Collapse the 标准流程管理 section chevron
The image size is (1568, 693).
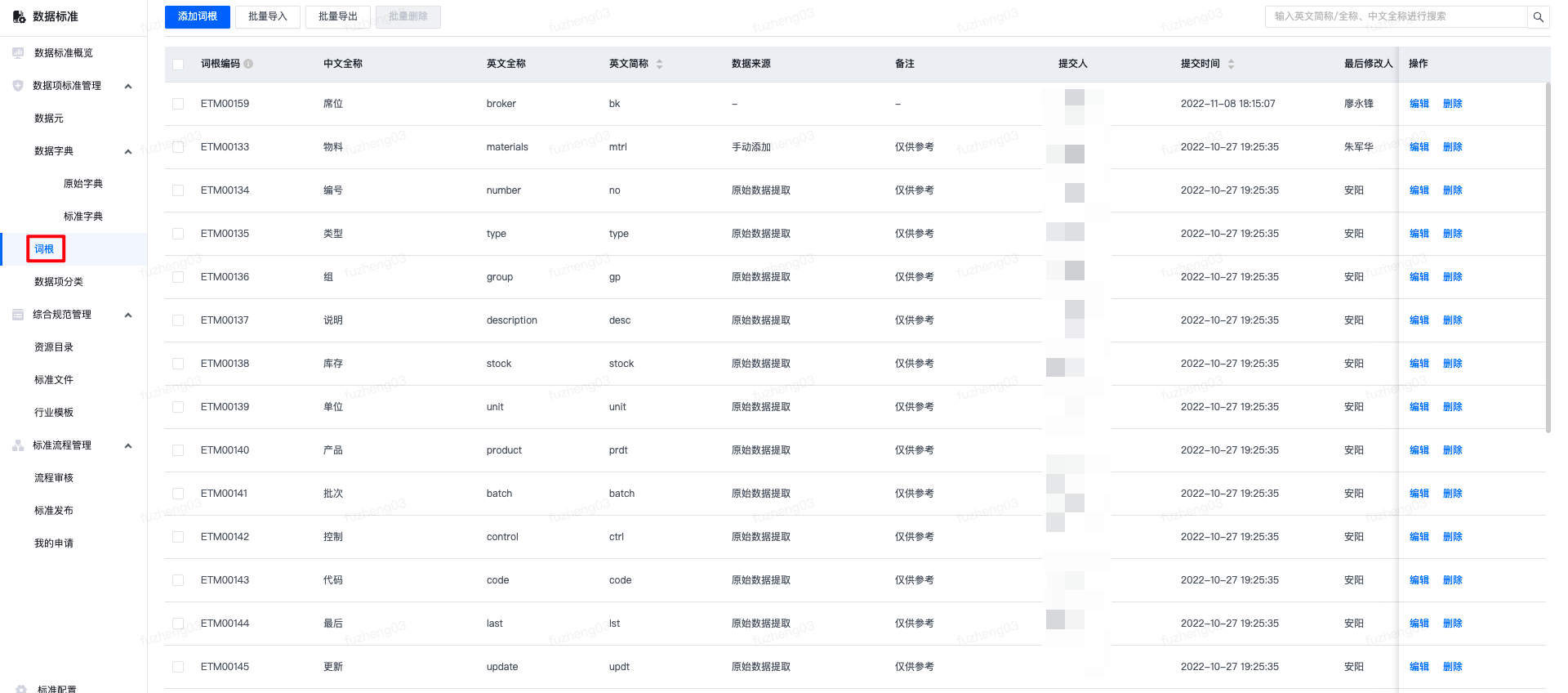128,445
